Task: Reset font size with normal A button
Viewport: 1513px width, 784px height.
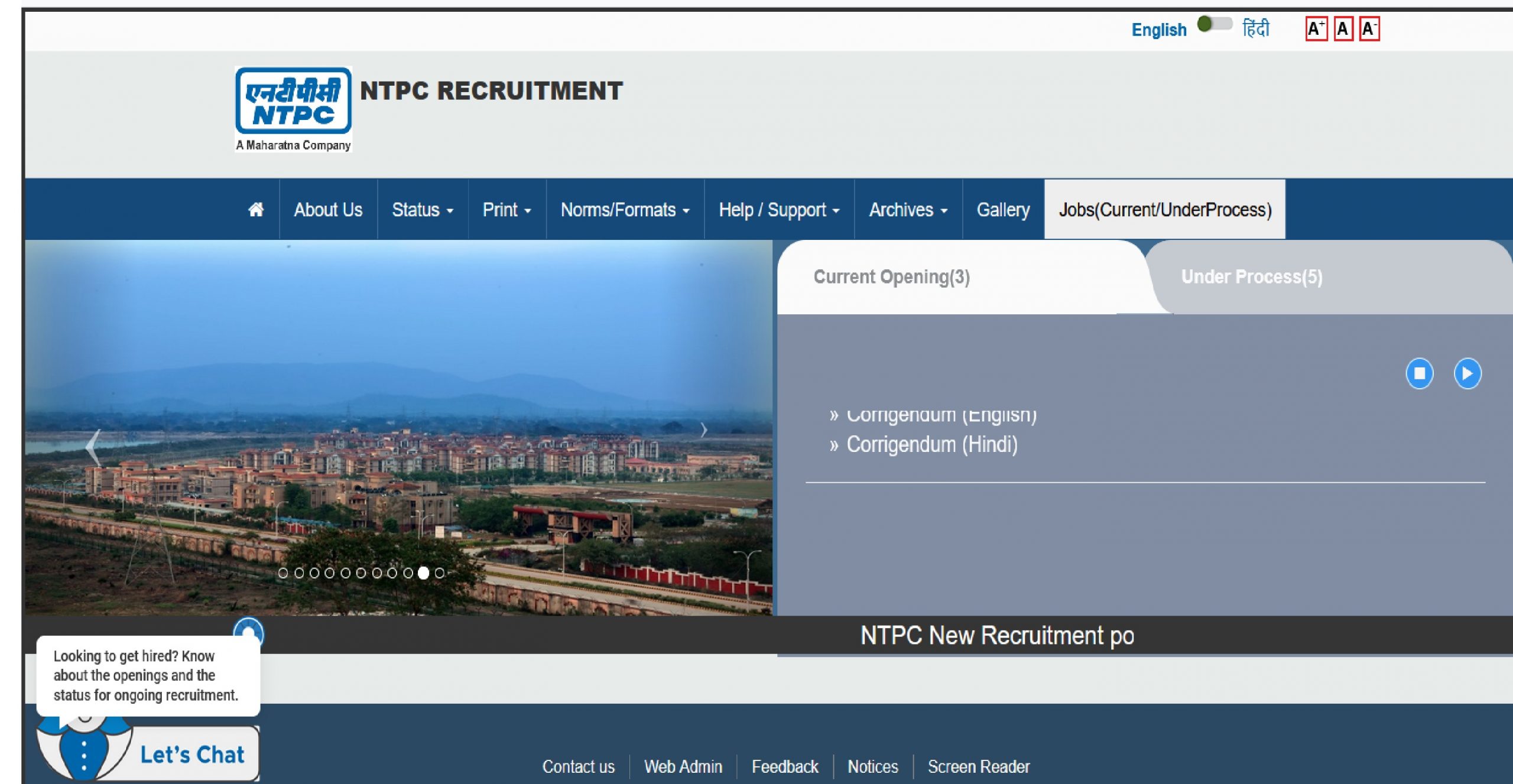Action: click(1343, 28)
